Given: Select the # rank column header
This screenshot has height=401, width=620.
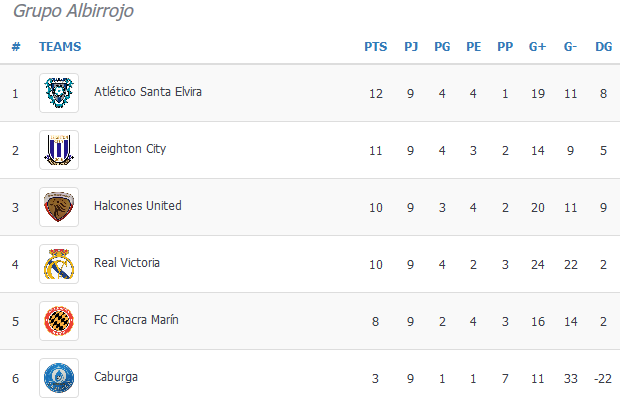Looking at the screenshot, I should tap(16, 47).
